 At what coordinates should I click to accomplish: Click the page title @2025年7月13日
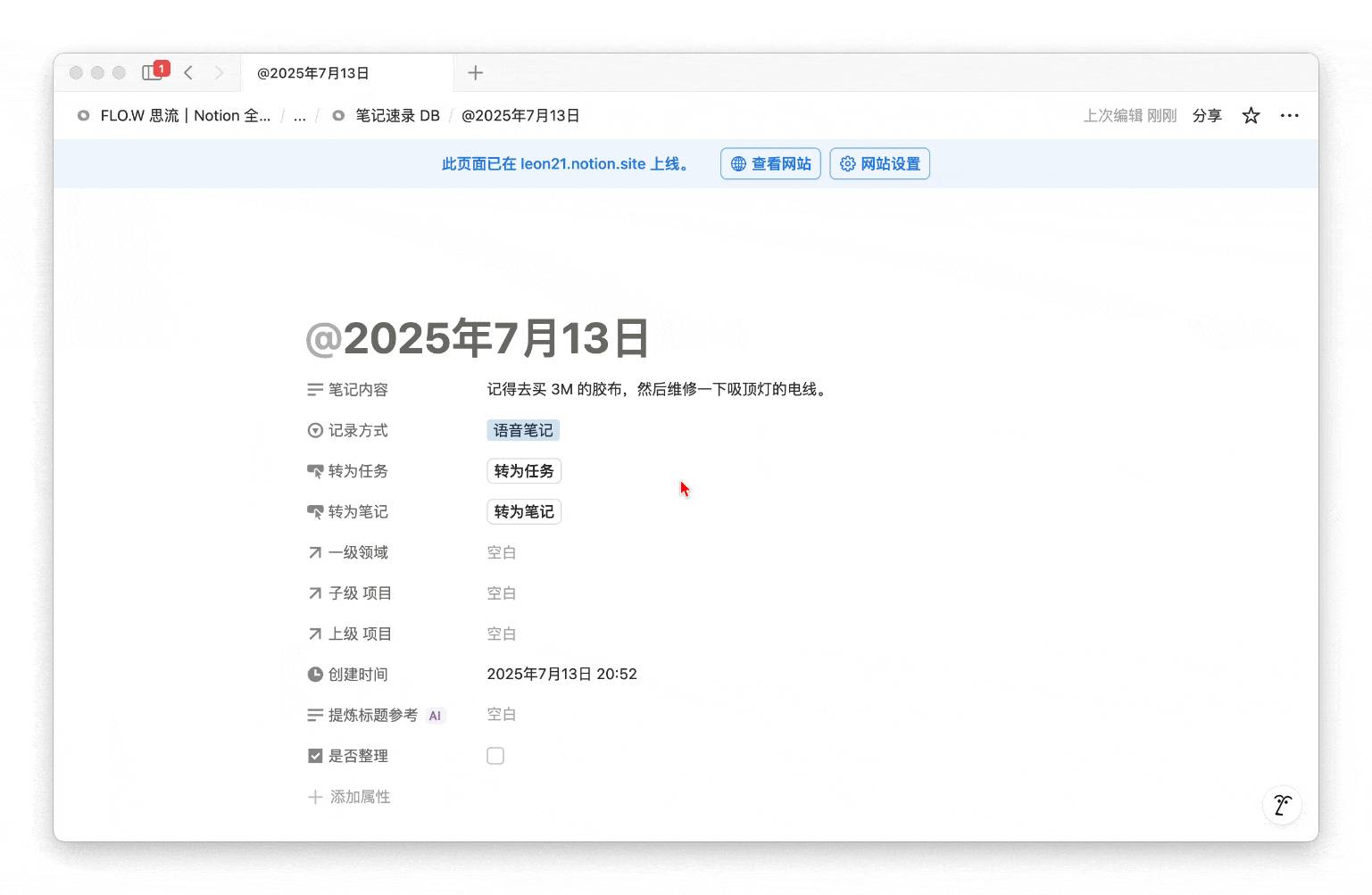point(478,338)
